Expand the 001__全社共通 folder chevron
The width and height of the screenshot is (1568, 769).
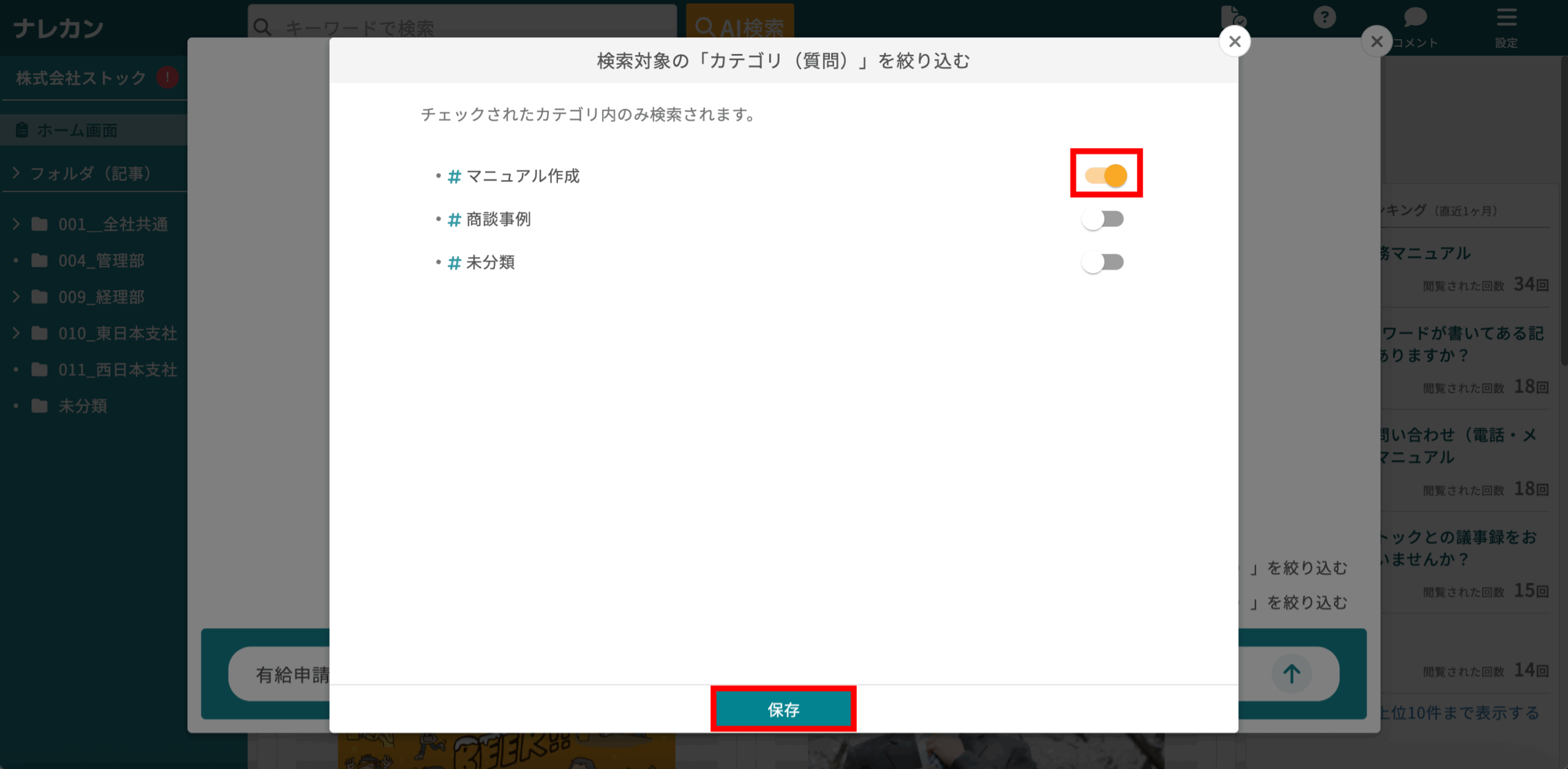pos(16,224)
